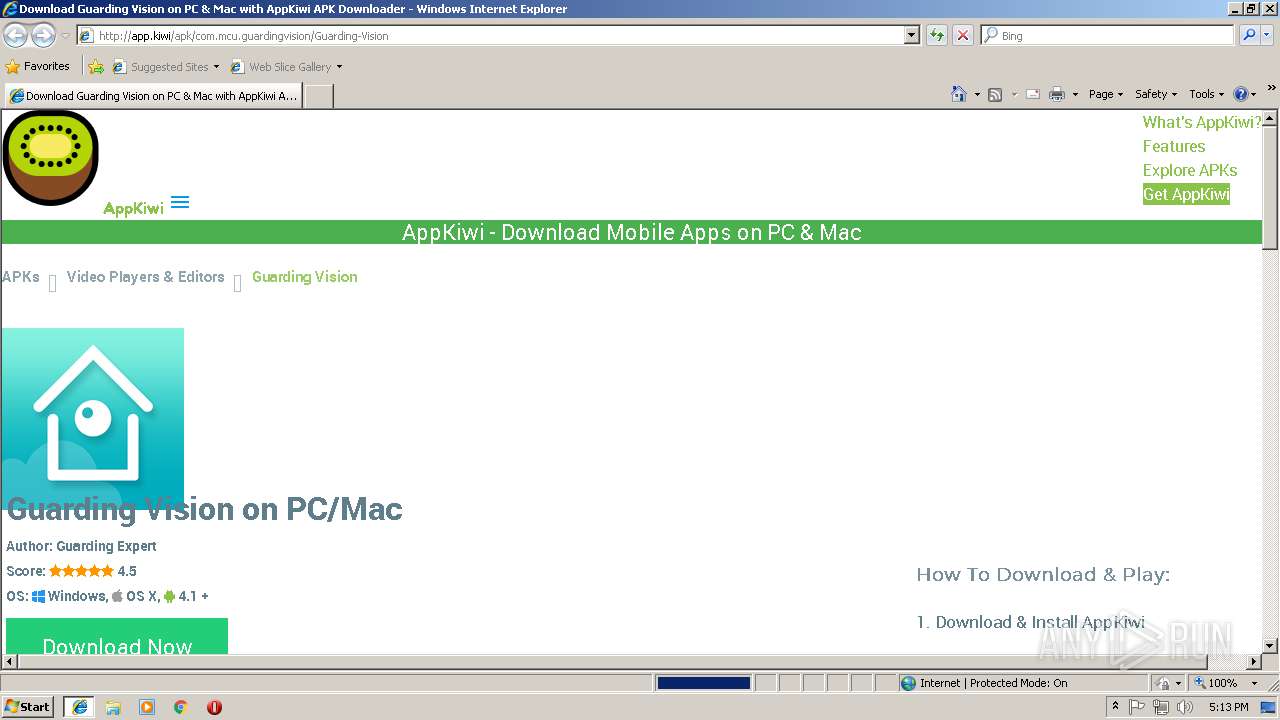Viewport: 1280px width, 720px height.
Task: Click the Print toolbar icon
Action: tap(1057, 94)
